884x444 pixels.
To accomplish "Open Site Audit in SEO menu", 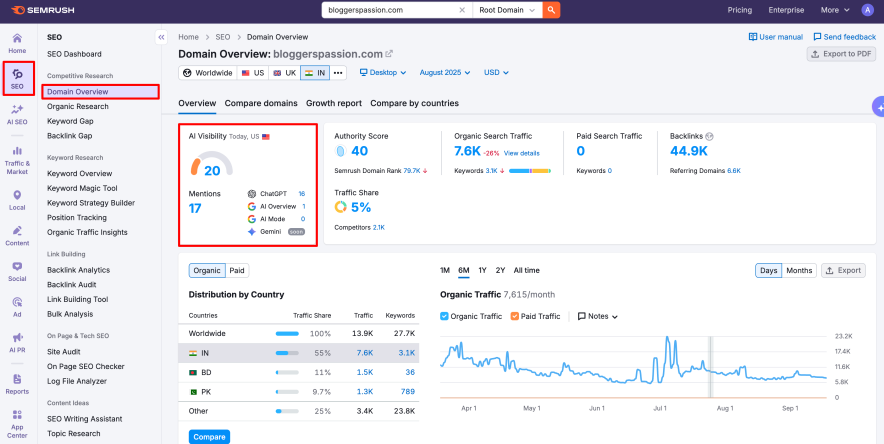I will (x=64, y=352).
